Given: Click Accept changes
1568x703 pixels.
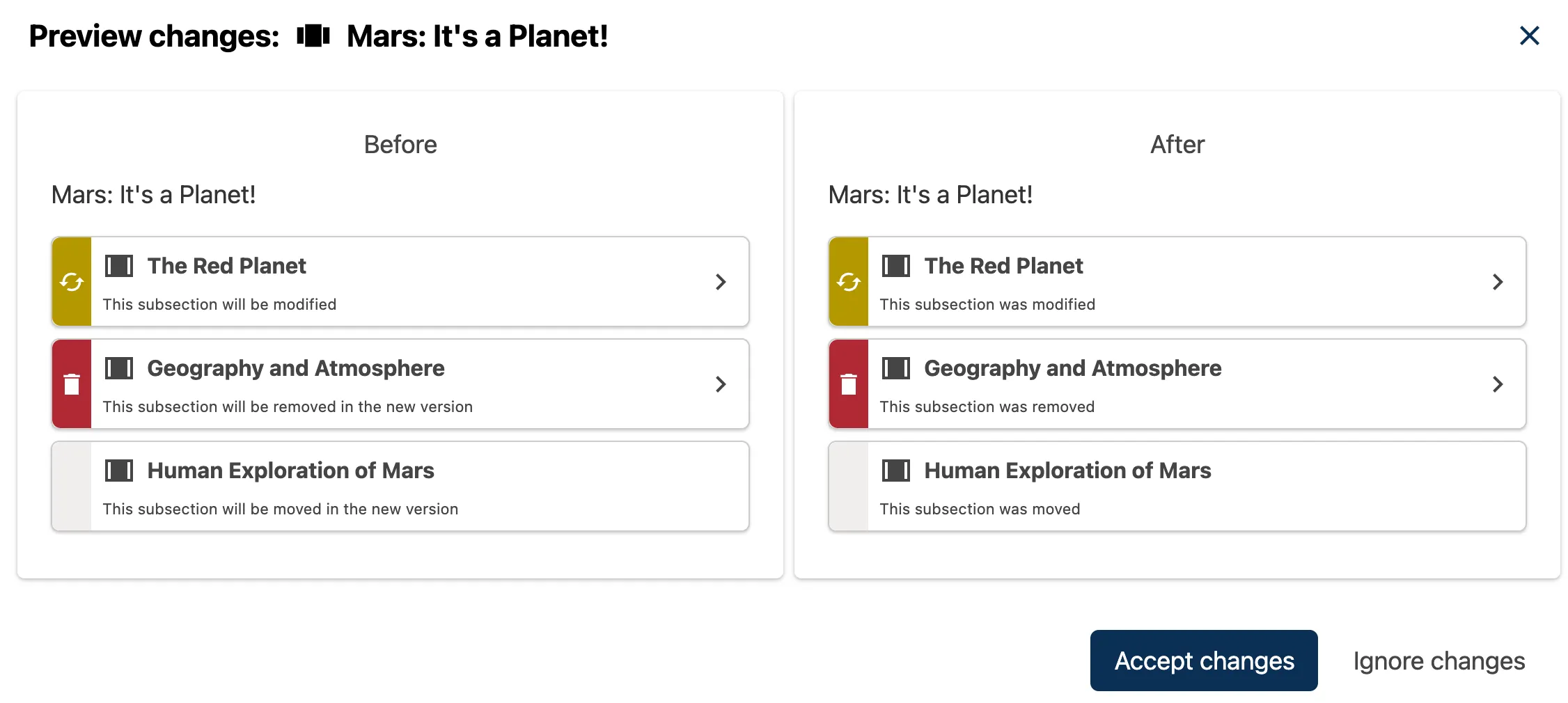Looking at the screenshot, I should 1204,660.
